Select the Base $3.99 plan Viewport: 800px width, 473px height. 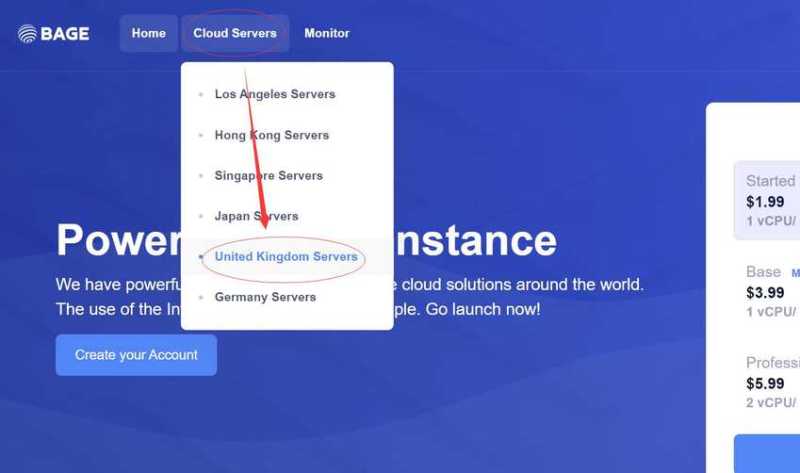766,292
